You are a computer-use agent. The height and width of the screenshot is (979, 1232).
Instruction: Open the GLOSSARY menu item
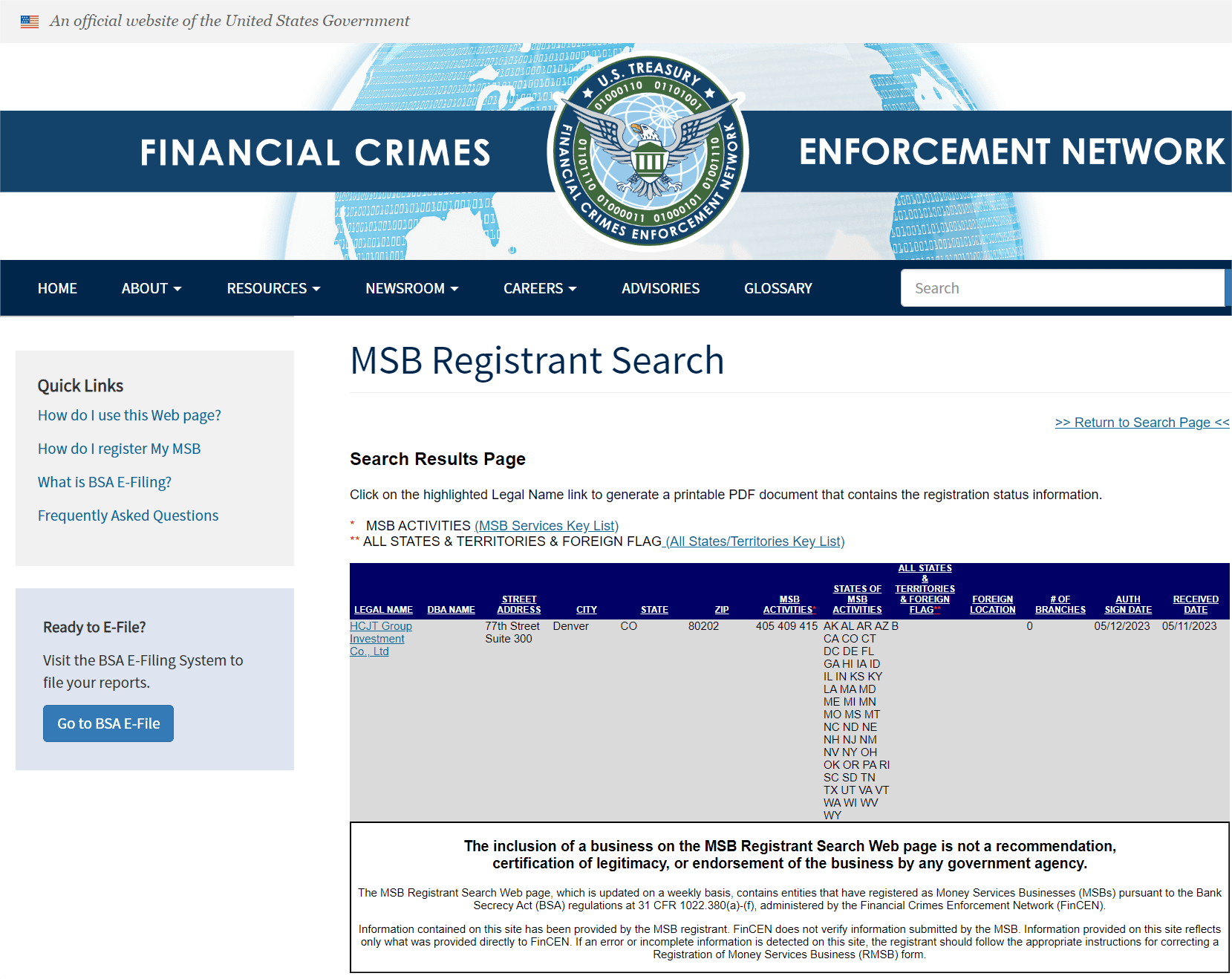778,288
